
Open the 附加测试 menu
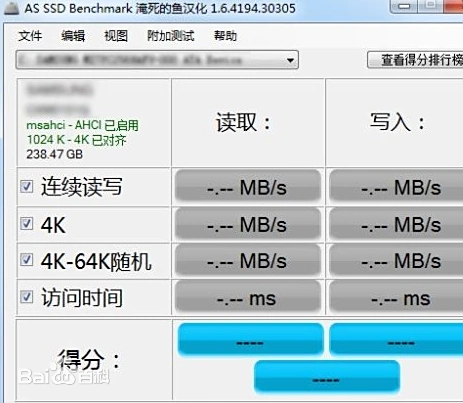coord(171,35)
